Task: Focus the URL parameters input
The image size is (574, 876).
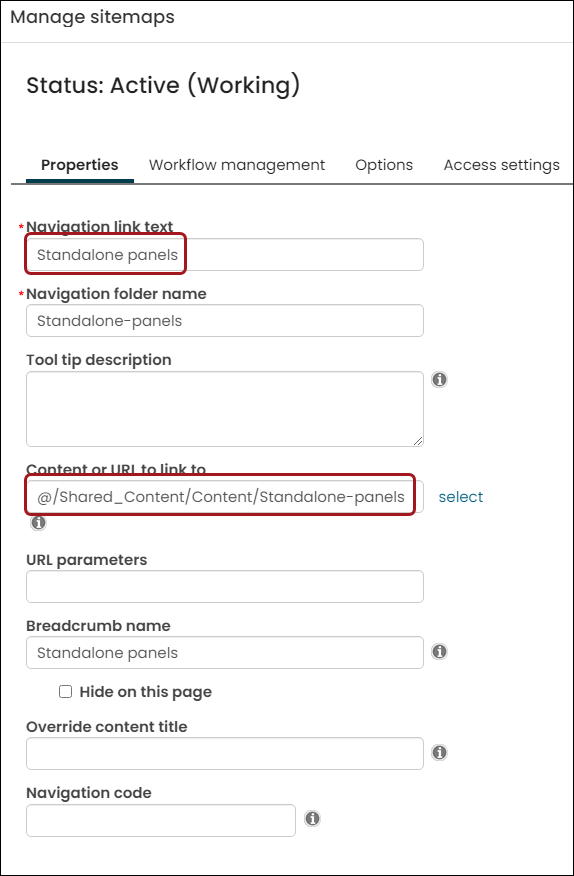Action: click(x=225, y=587)
